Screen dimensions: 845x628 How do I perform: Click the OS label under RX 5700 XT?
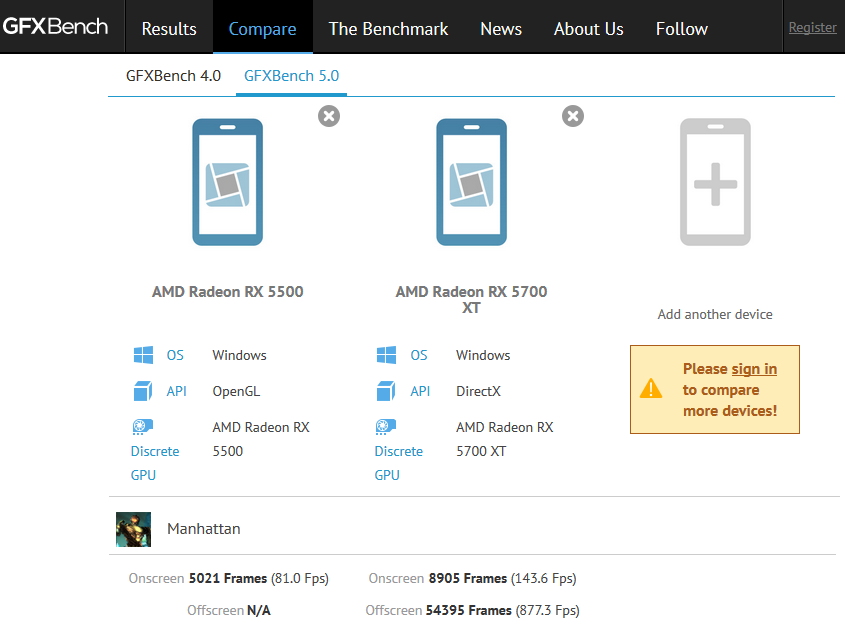[x=419, y=355]
